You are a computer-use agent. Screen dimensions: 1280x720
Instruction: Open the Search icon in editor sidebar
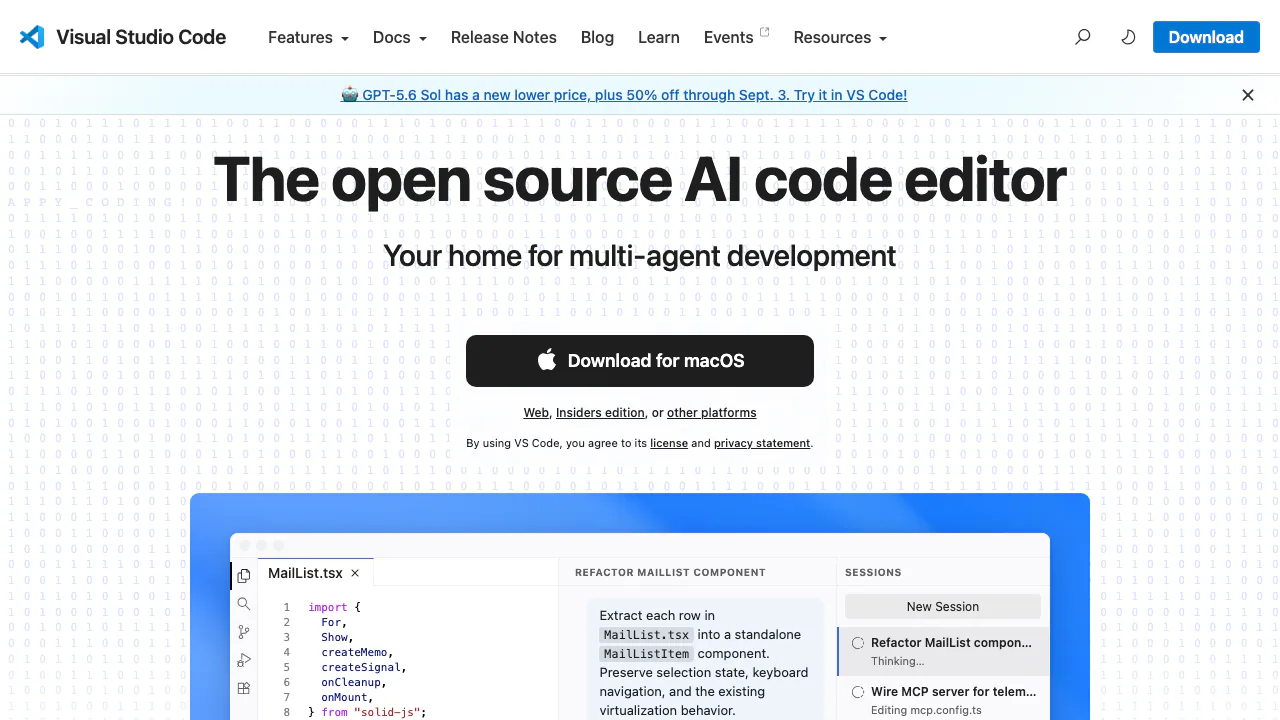[x=244, y=604]
